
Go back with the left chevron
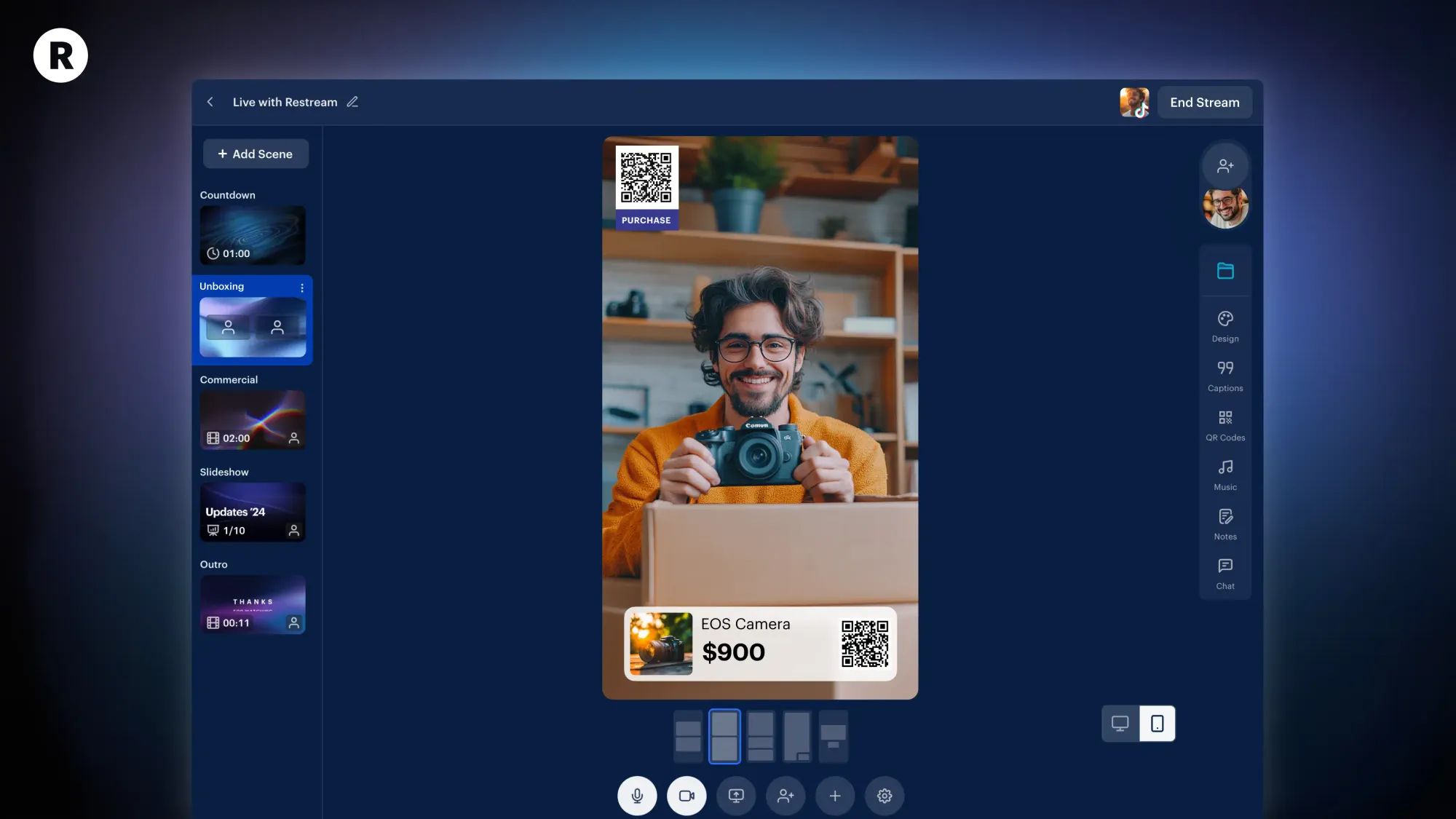210,102
